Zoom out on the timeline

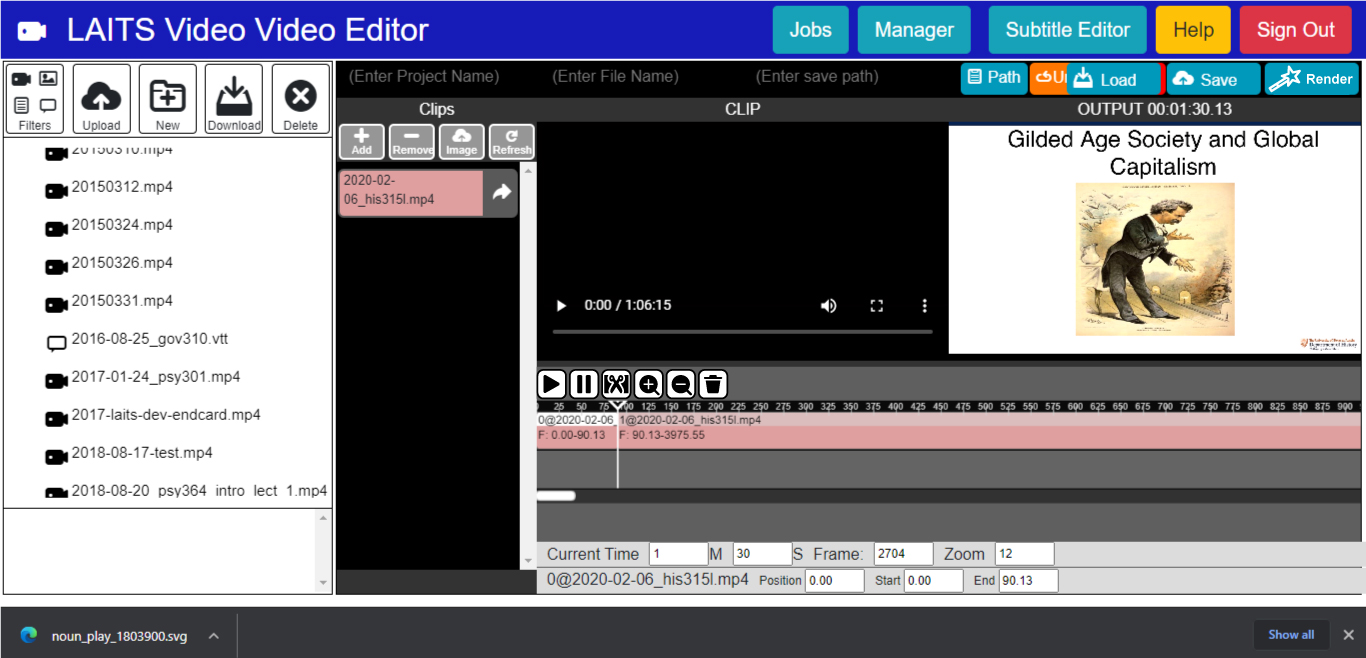pyautogui.click(x=681, y=384)
